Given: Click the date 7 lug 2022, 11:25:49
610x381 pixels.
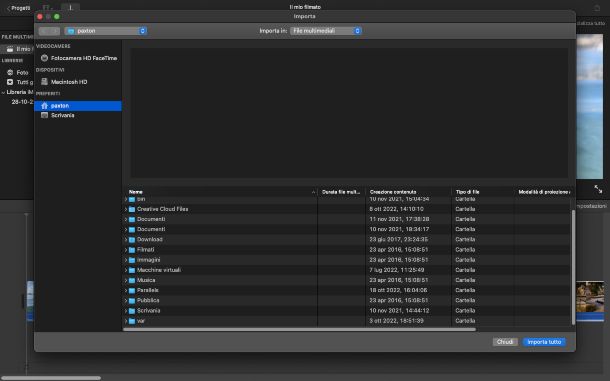Looking at the screenshot, I should tap(397, 270).
